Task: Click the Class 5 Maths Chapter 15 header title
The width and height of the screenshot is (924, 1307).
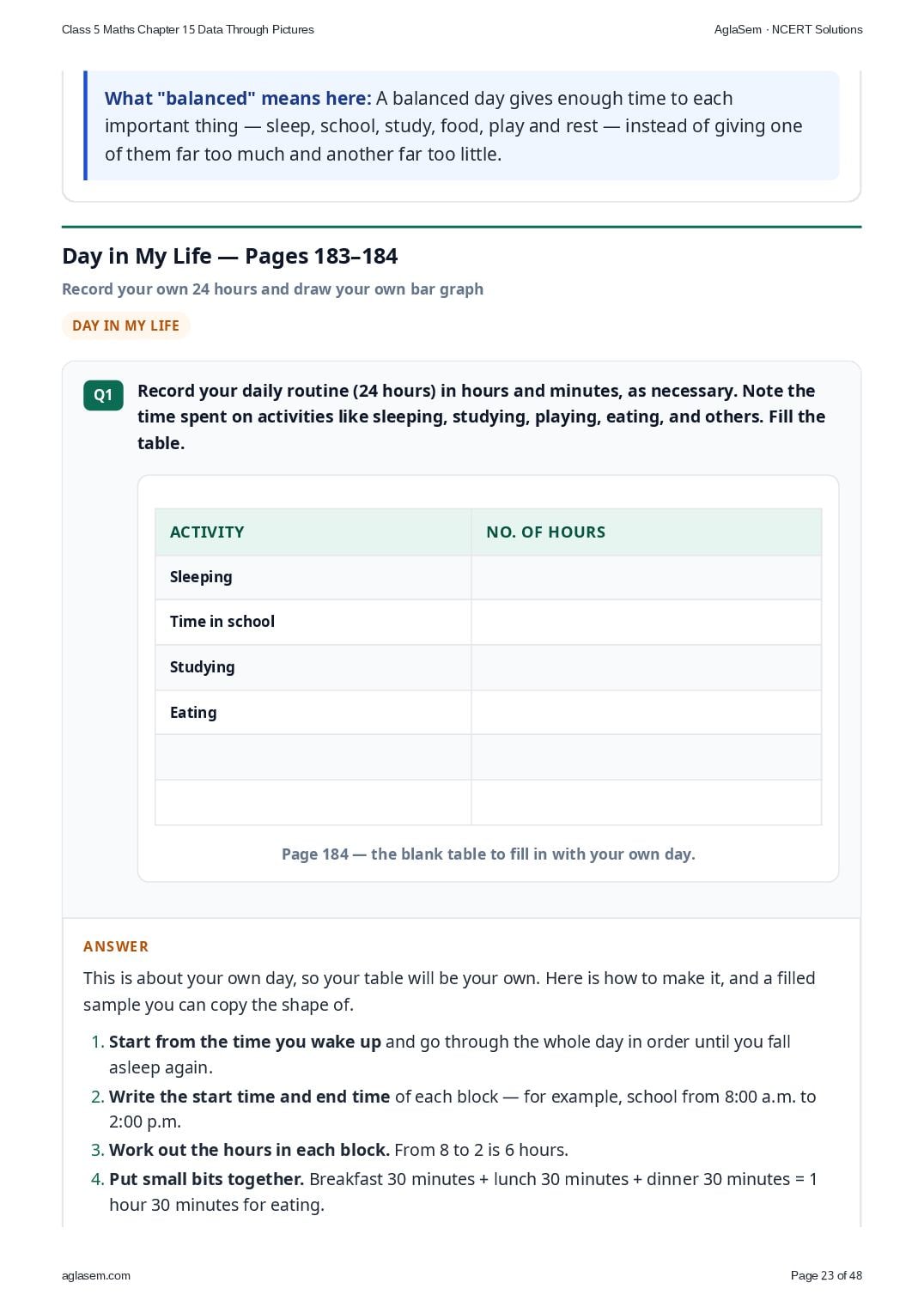Action: tap(188, 29)
